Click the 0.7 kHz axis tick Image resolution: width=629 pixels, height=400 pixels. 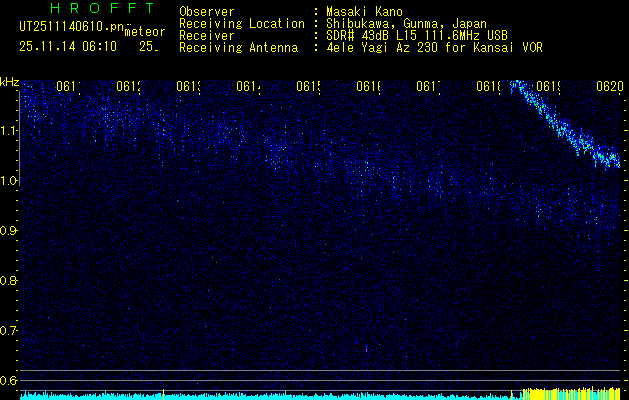coord(9,330)
